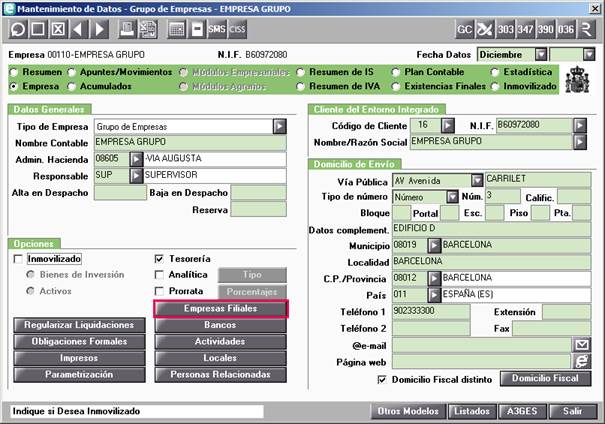605x424 pixels.
Task: Select the Resumen de IVA radio option
Action: pos(301,87)
